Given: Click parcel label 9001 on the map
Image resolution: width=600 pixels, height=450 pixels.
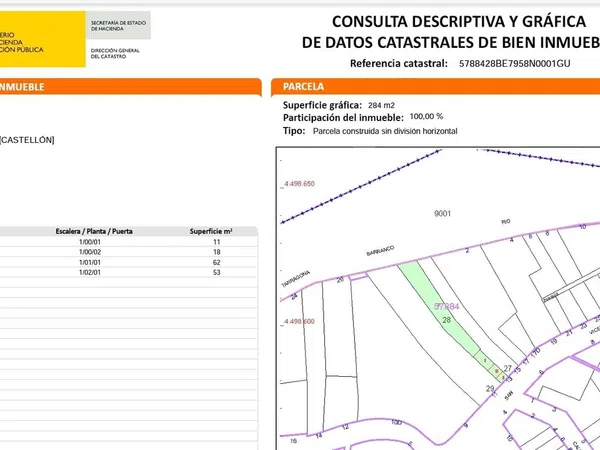Looking at the screenshot, I should [x=442, y=214].
